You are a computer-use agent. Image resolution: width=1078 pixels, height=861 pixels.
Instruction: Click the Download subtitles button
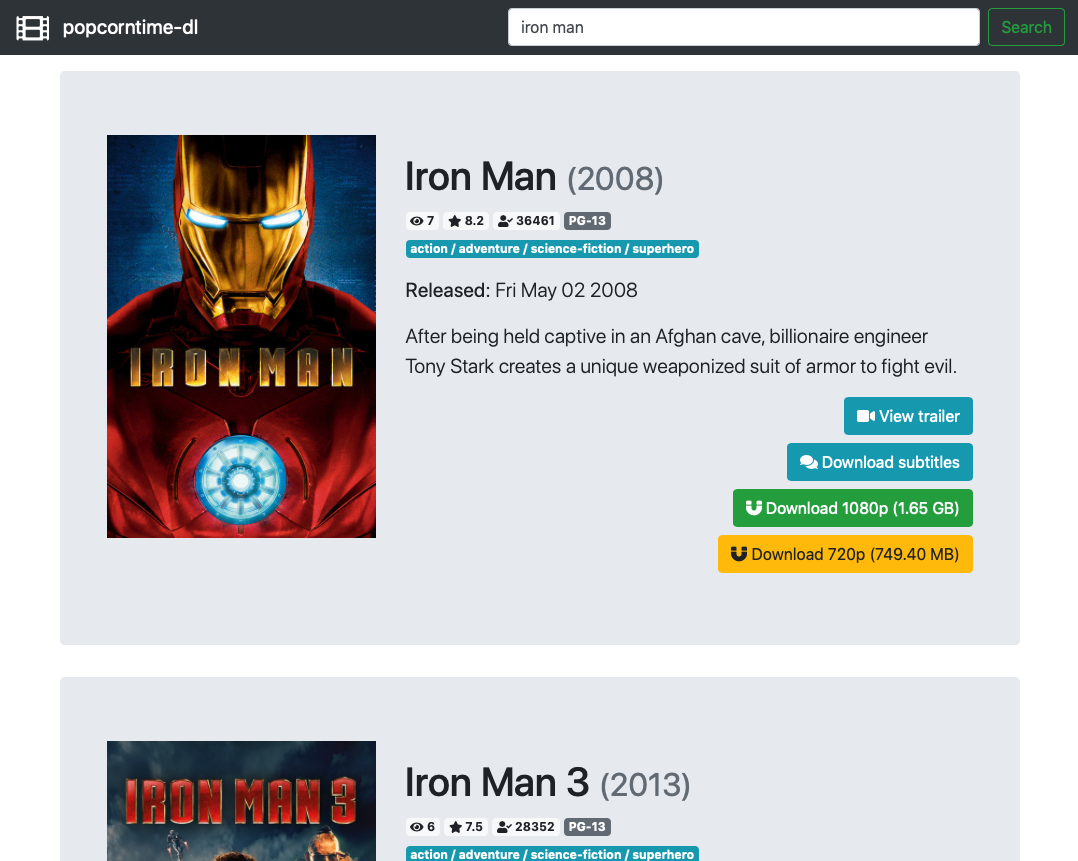coord(879,462)
